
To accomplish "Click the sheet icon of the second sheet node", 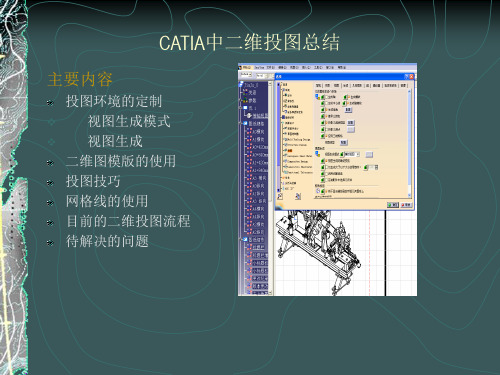I will click(x=245, y=123).
